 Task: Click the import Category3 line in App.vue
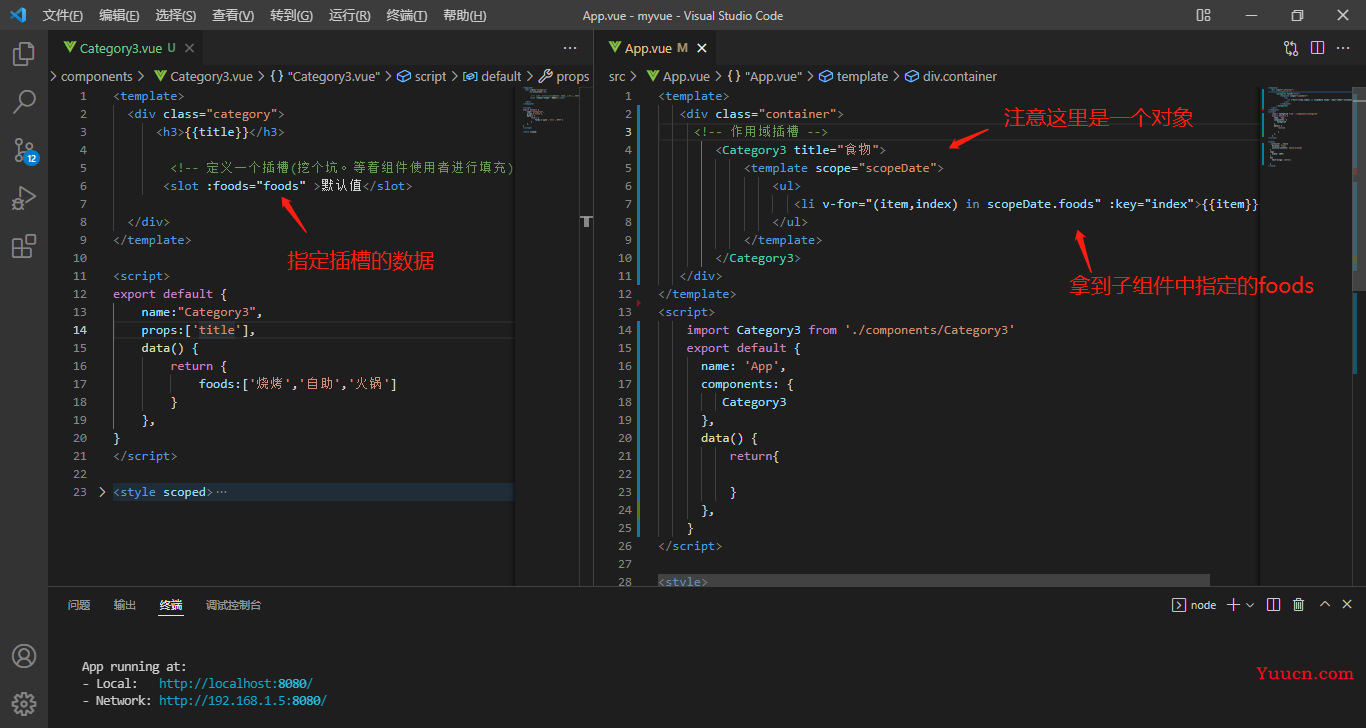pyautogui.click(x=851, y=330)
